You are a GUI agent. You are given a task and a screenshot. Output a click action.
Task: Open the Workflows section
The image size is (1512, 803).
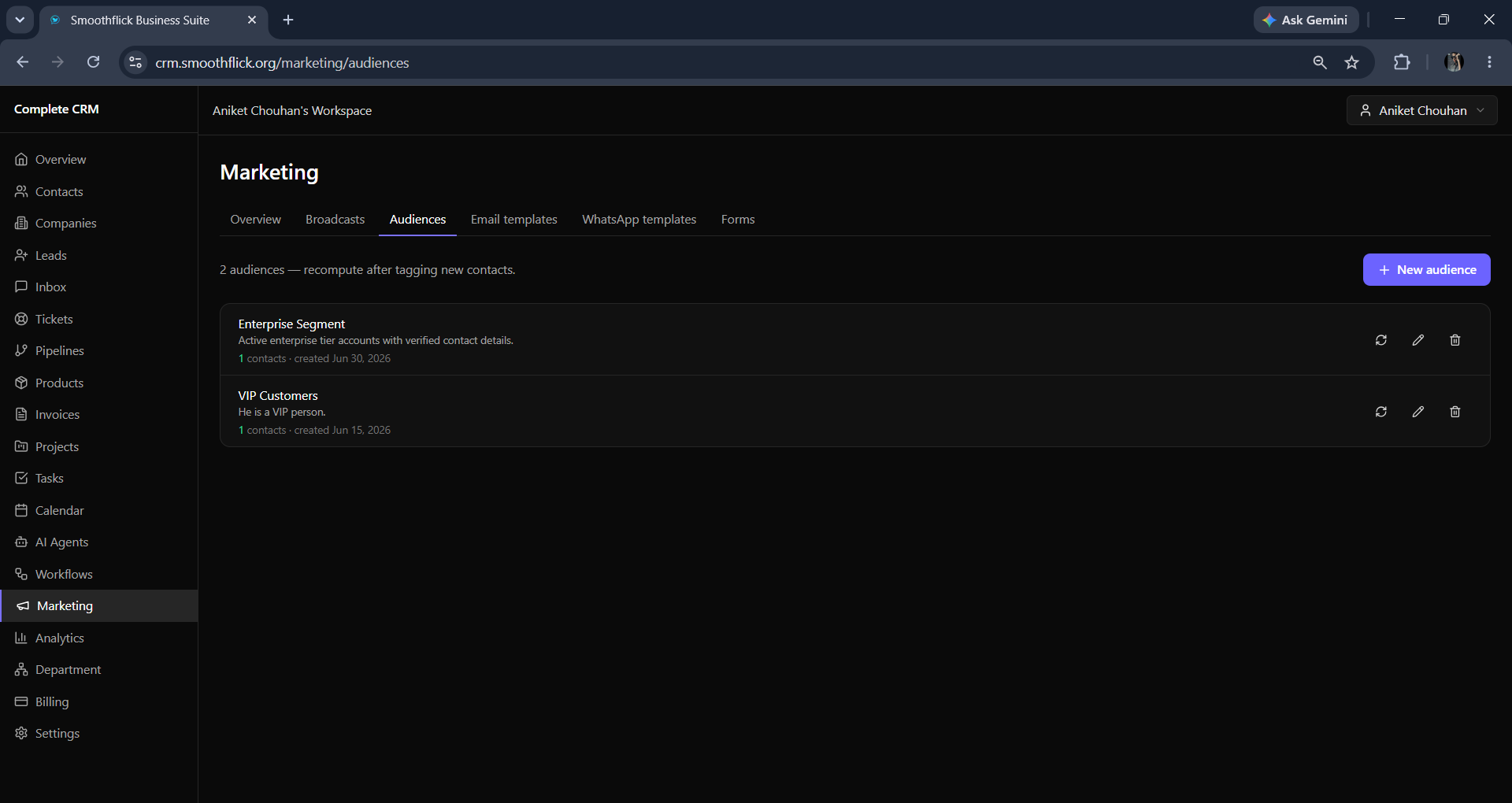point(98,574)
